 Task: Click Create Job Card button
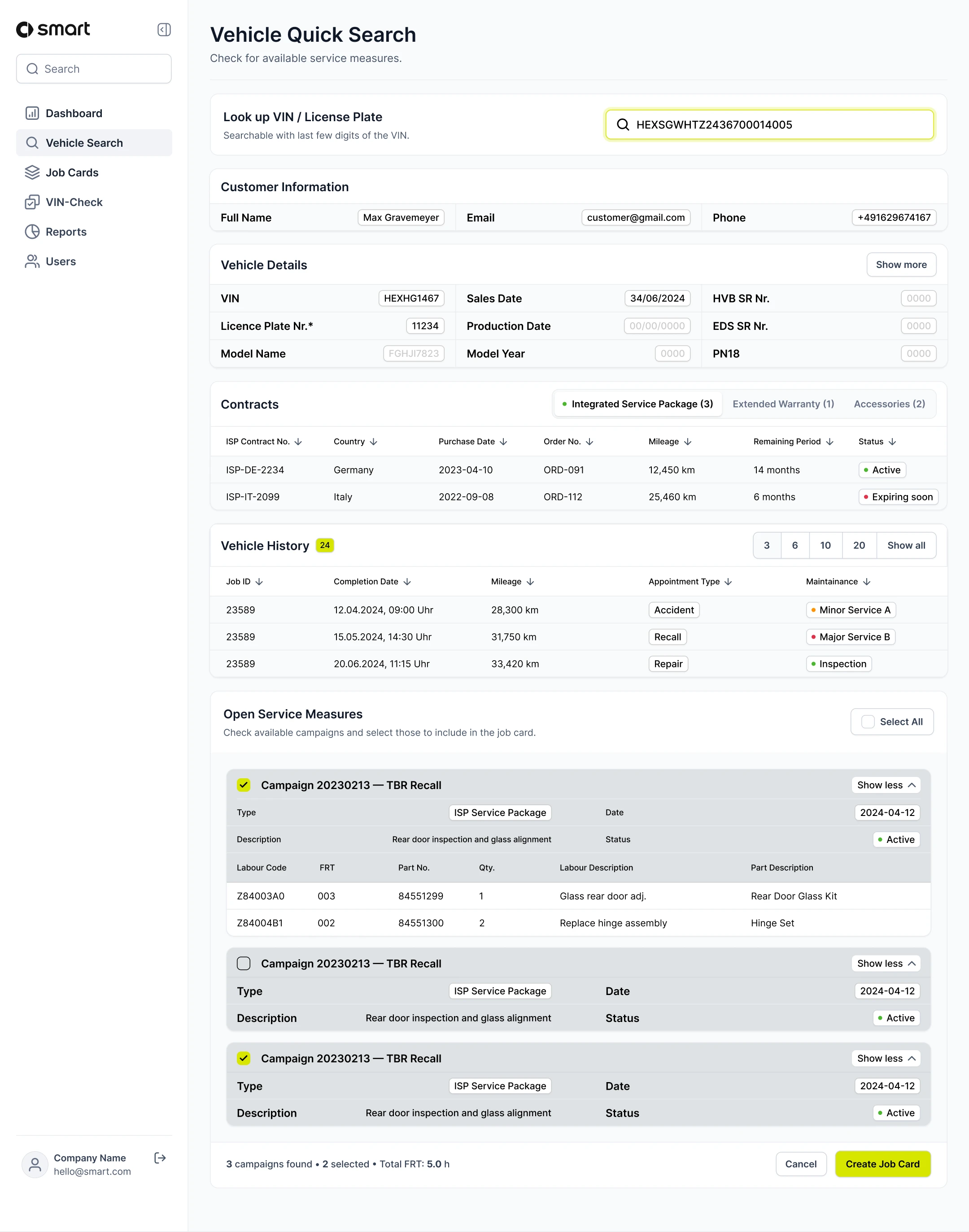(882, 1164)
